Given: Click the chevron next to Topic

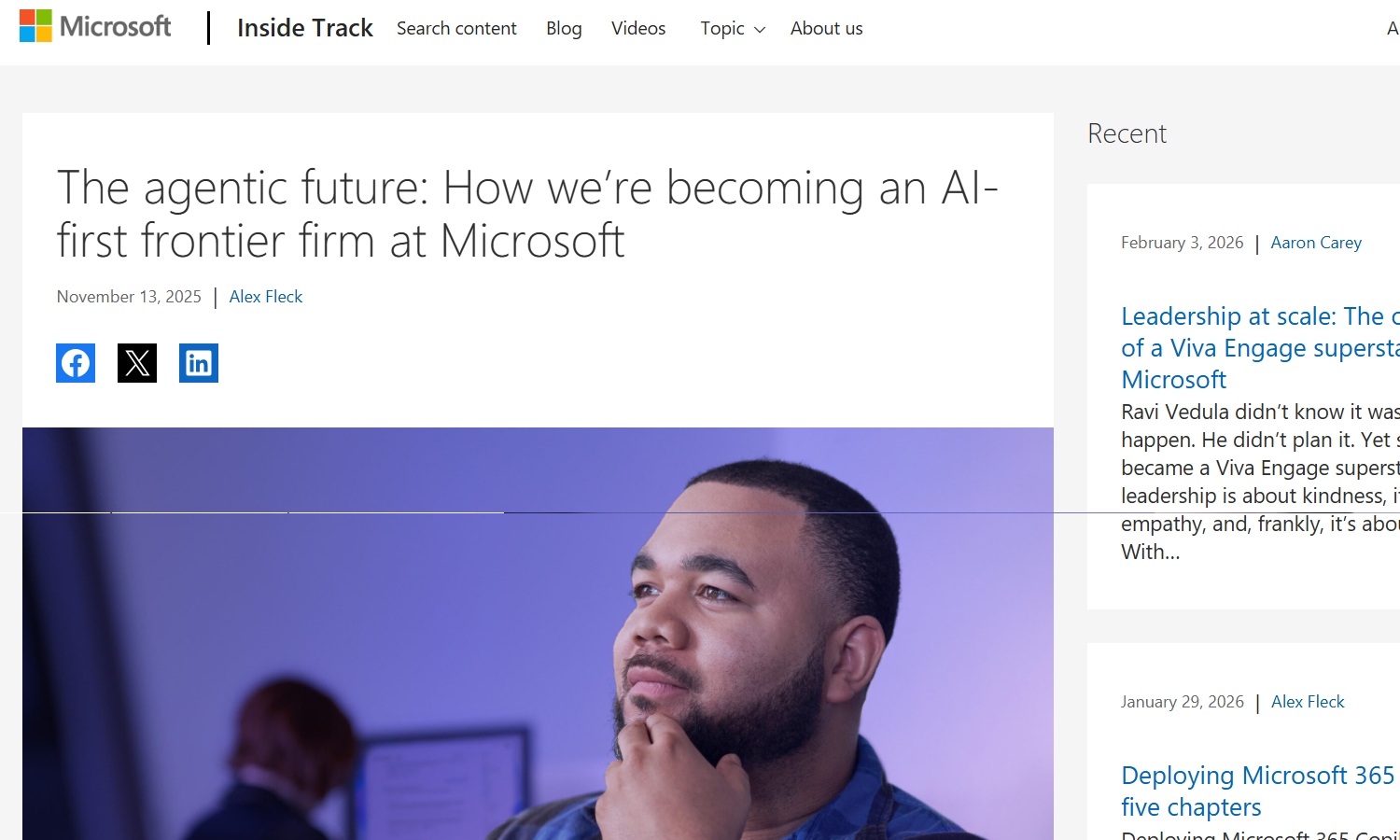Looking at the screenshot, I should (760, 30).
